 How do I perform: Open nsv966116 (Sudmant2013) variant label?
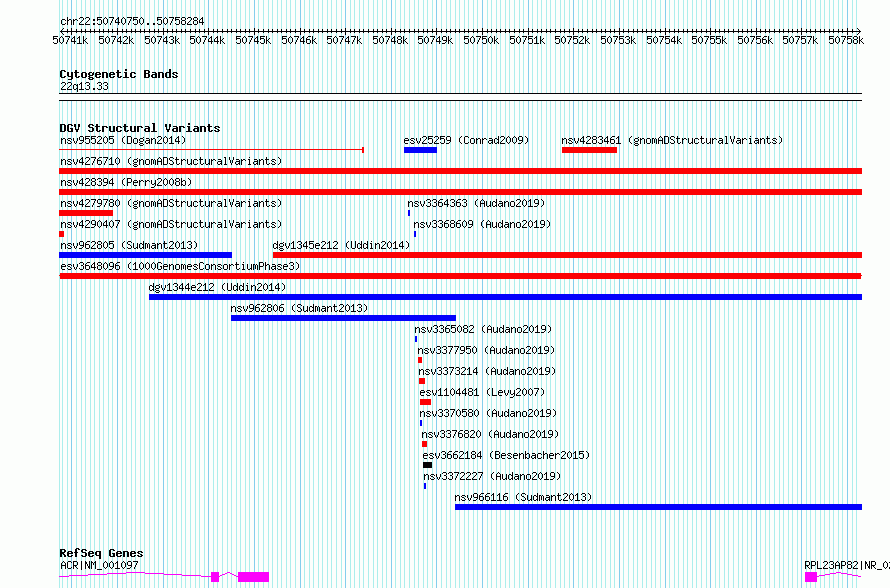coord(523,497)
